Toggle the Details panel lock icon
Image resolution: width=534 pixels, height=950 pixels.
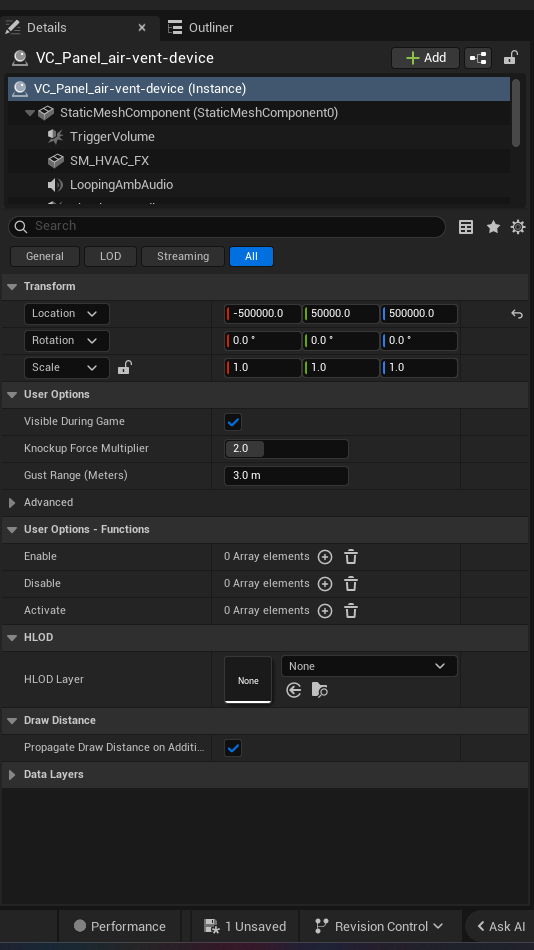coord(510,58)
